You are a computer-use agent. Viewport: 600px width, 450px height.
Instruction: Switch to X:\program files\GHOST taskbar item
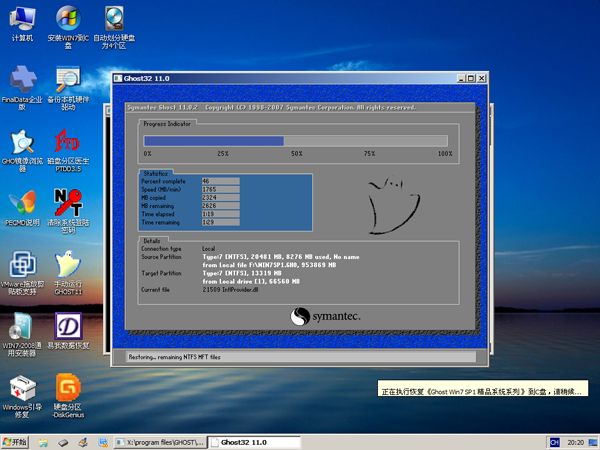tap(160, 442)
